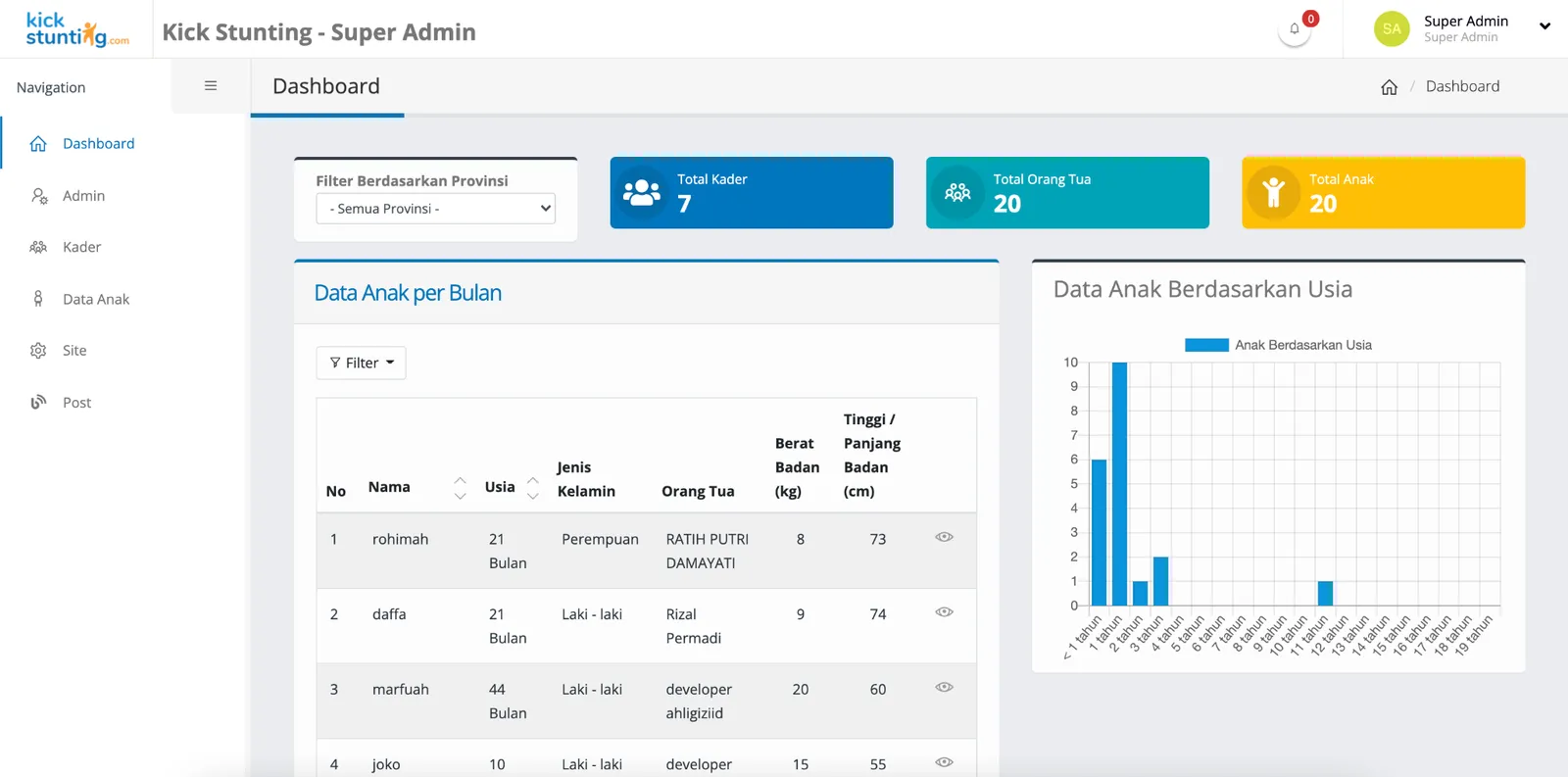1568x777 pixels.
Task: Click the 1 tahun bar in chart
Action: [x=1119, y=484]
